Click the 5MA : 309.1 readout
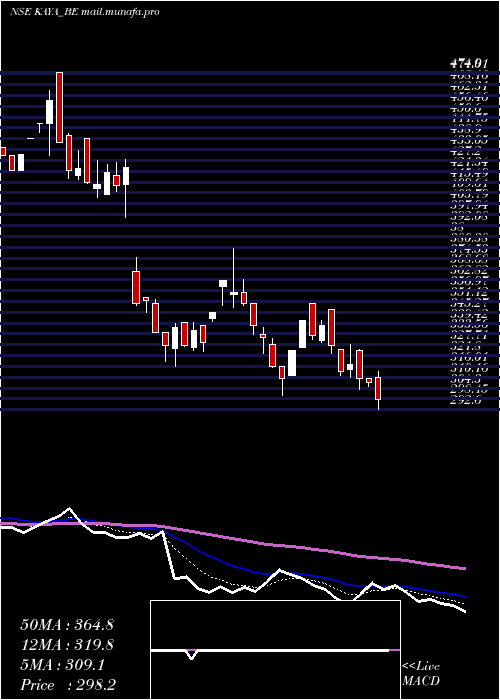 point(62,665)
